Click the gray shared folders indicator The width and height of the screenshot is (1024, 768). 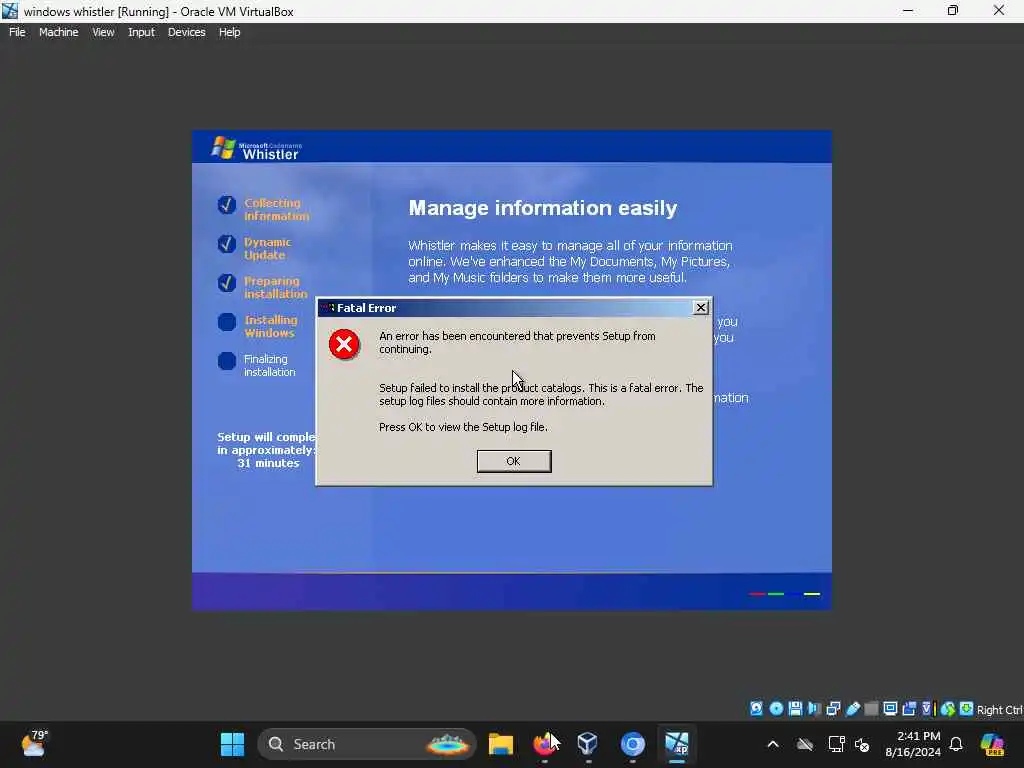(871, 709)
